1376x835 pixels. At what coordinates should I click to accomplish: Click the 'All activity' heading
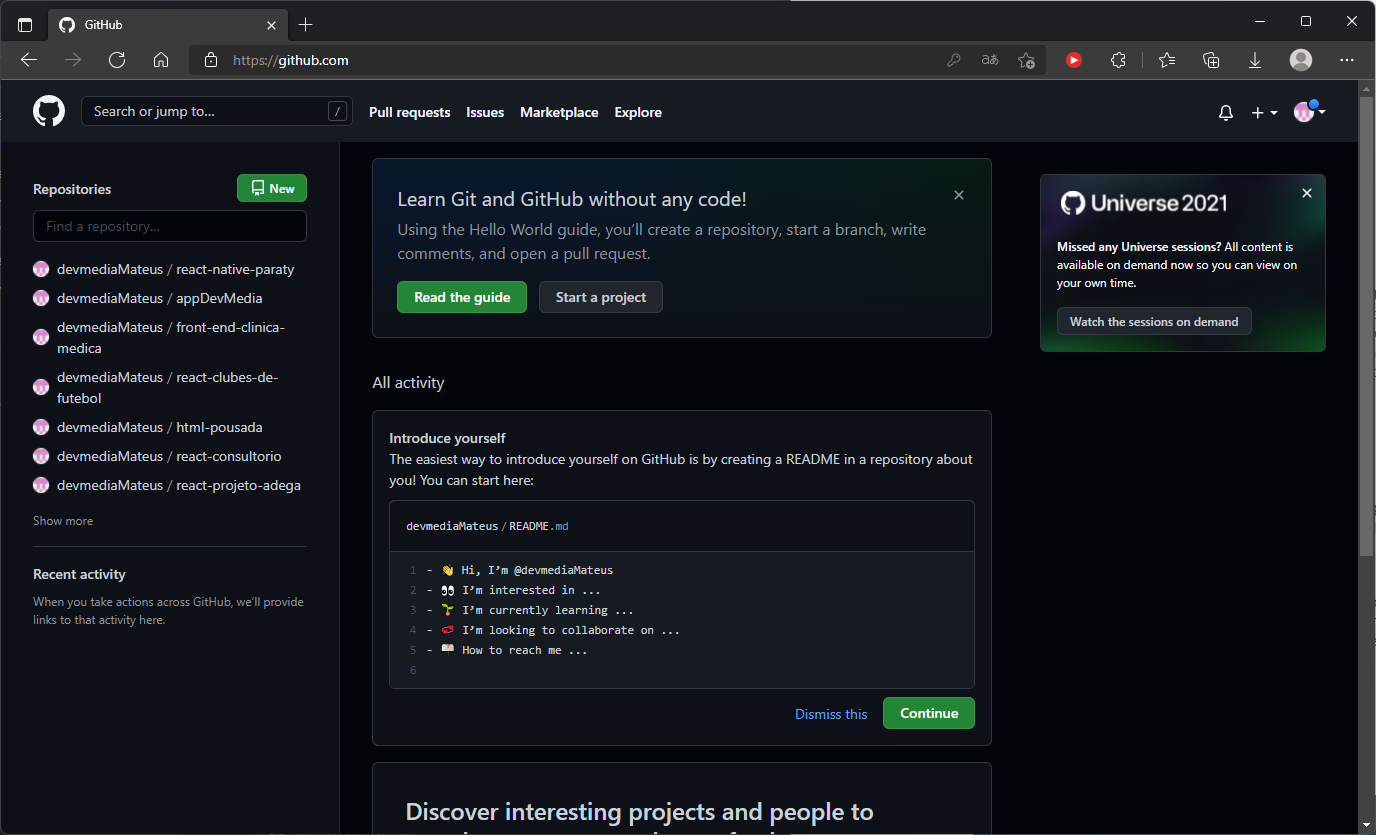click(408, 382)
